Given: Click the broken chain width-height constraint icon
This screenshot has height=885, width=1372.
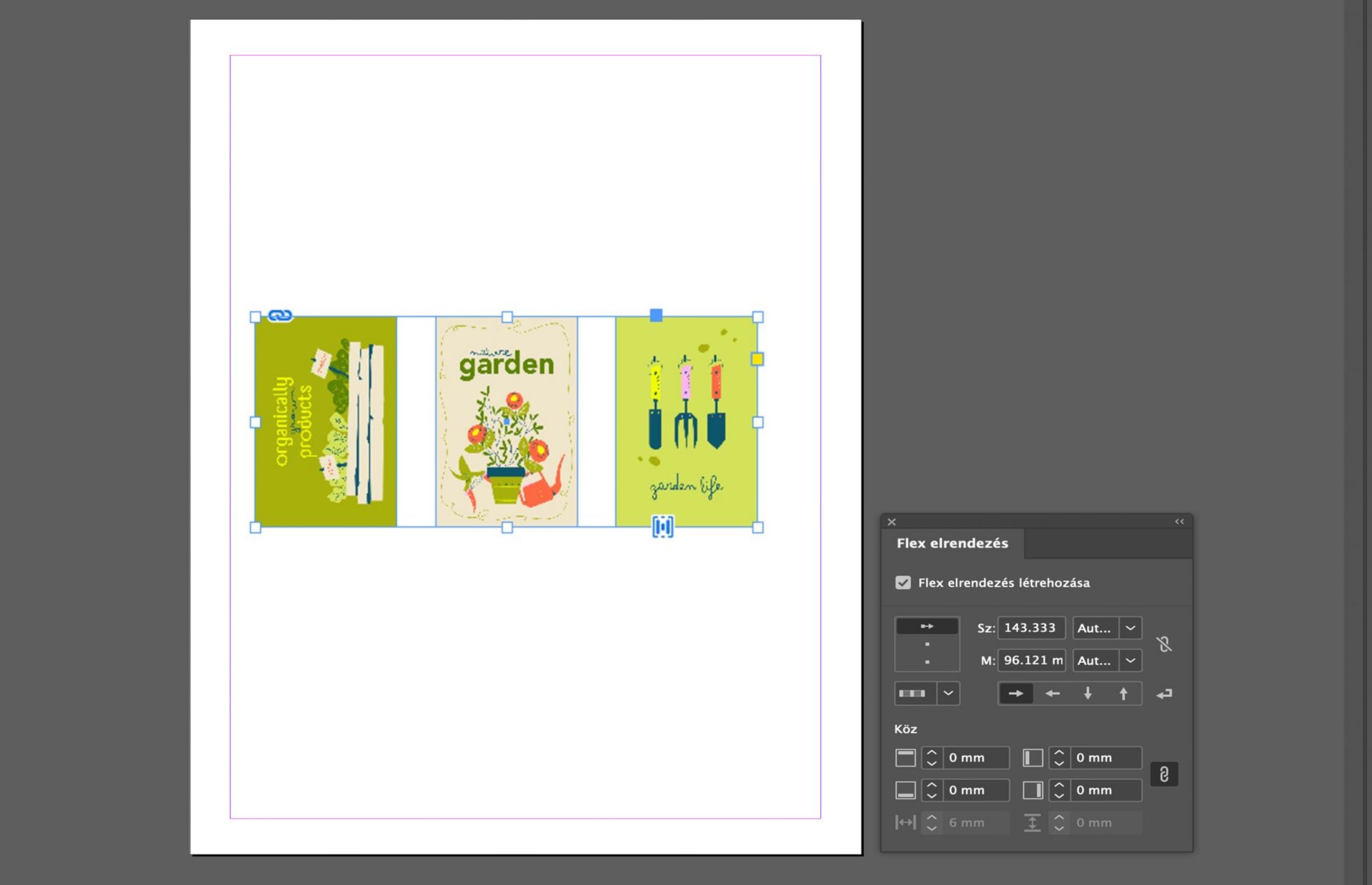Looking at the screenshot, I should click(1164, 644).
